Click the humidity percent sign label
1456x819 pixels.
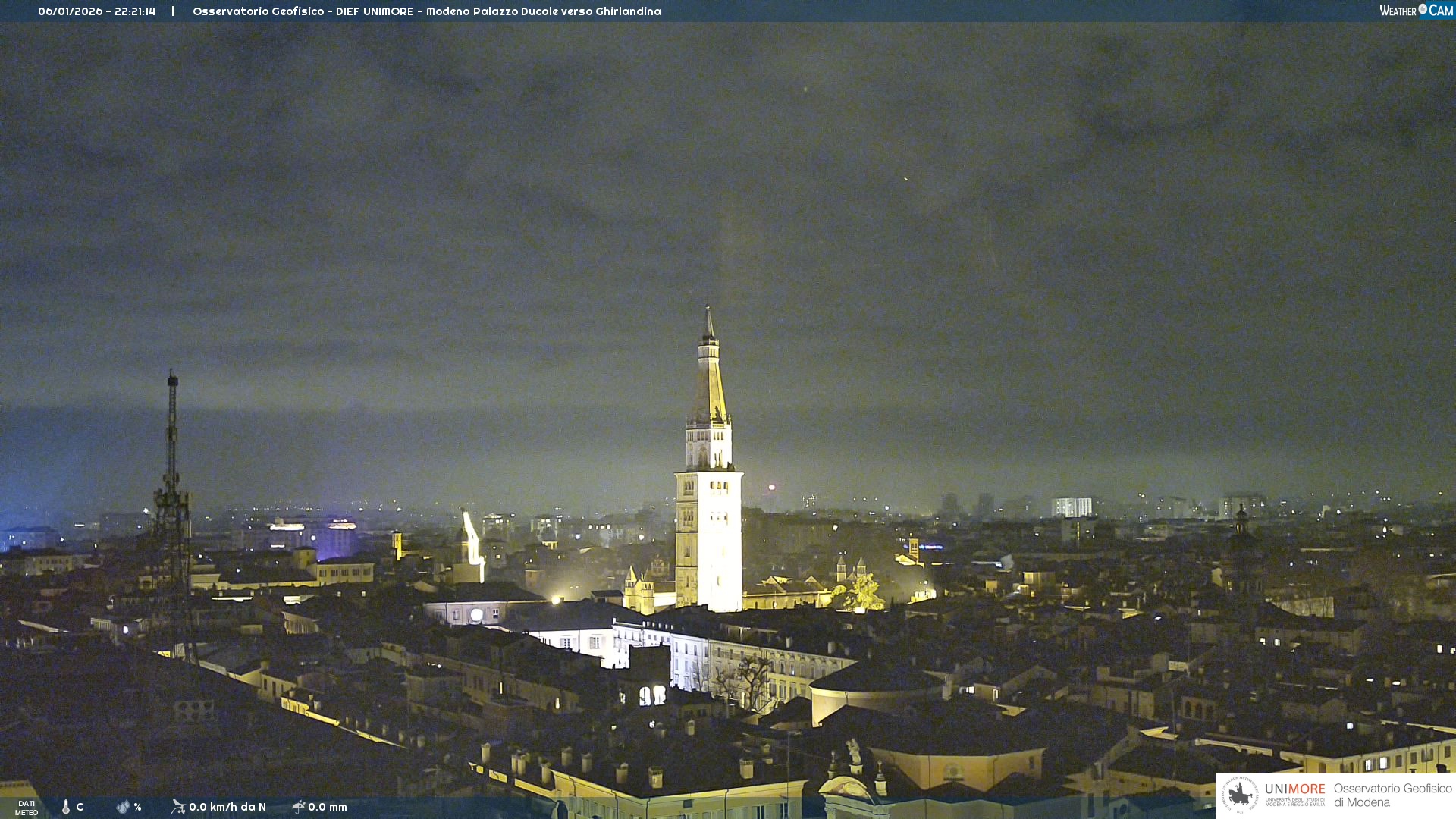click(138, 807)
